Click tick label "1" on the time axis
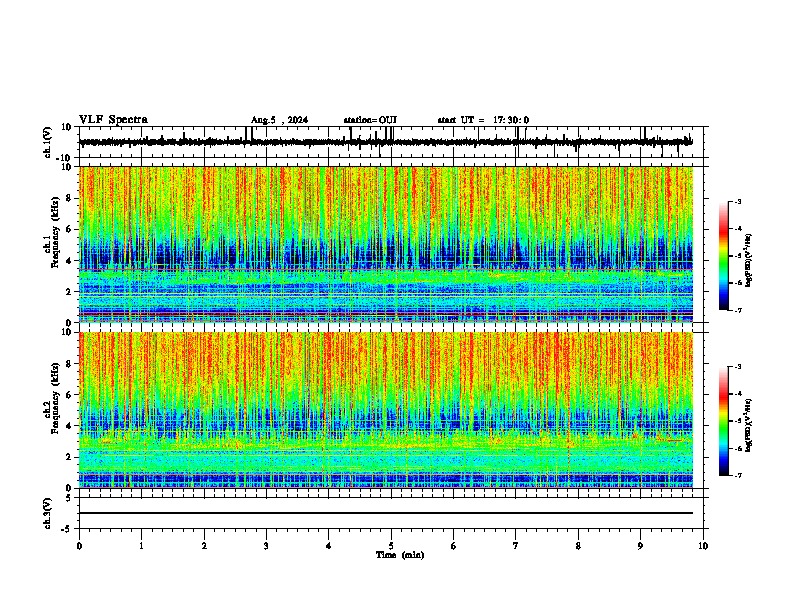 pos(141,546)
